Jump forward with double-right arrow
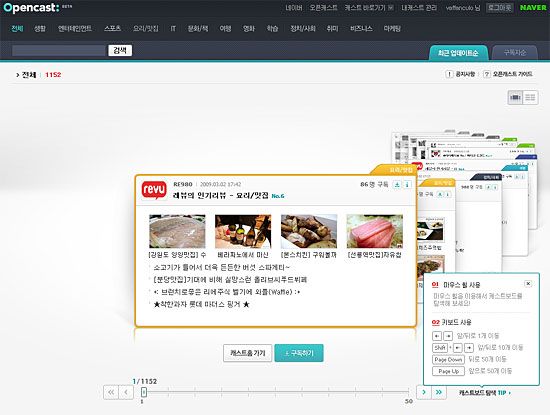Screen dimensions: 550x415 [x=439, y=392]
